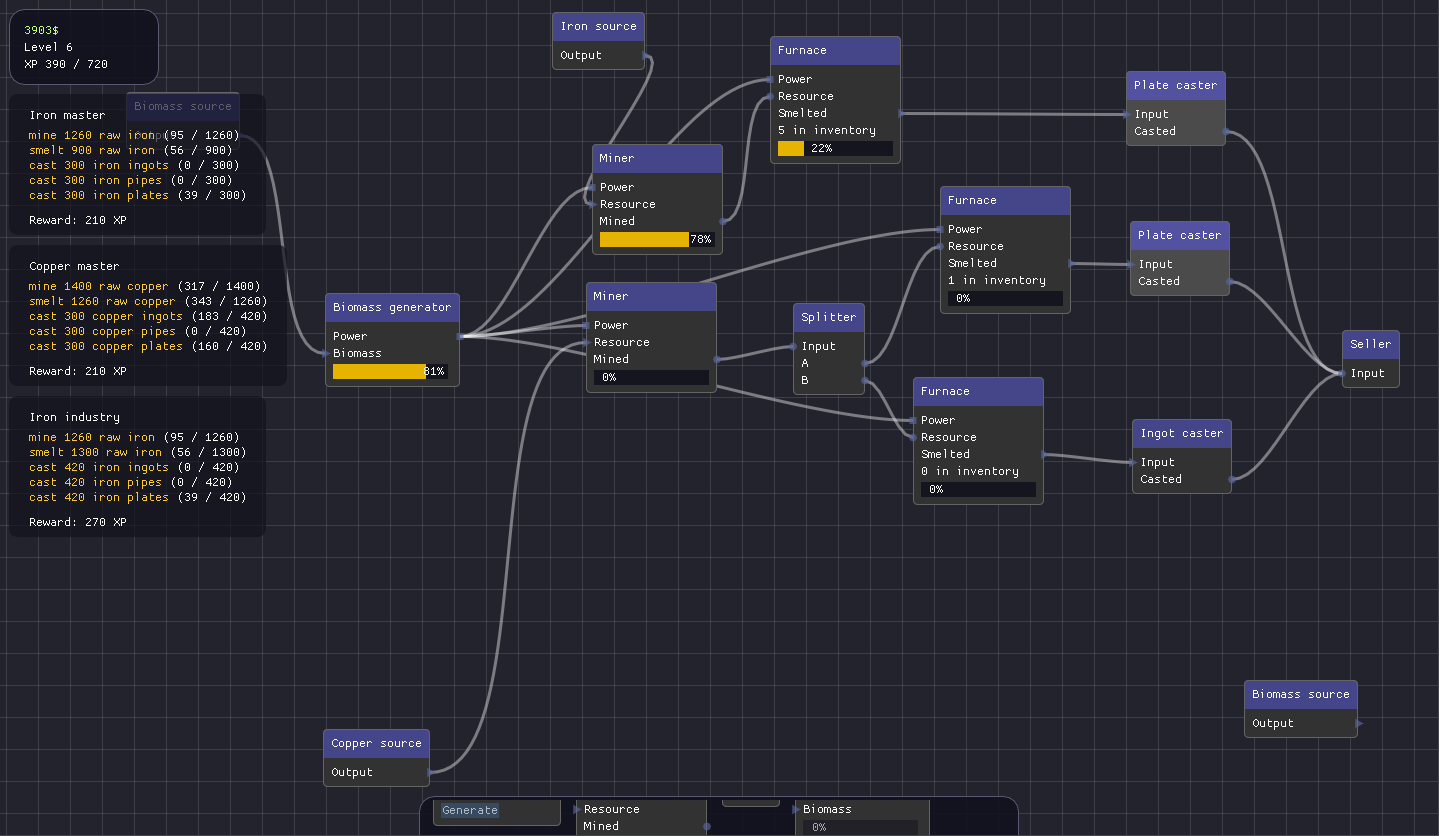Viewport: 1439px width, 836px height.
Task: Click the '5 in inventory' text
Action: [x=827, y=130]
